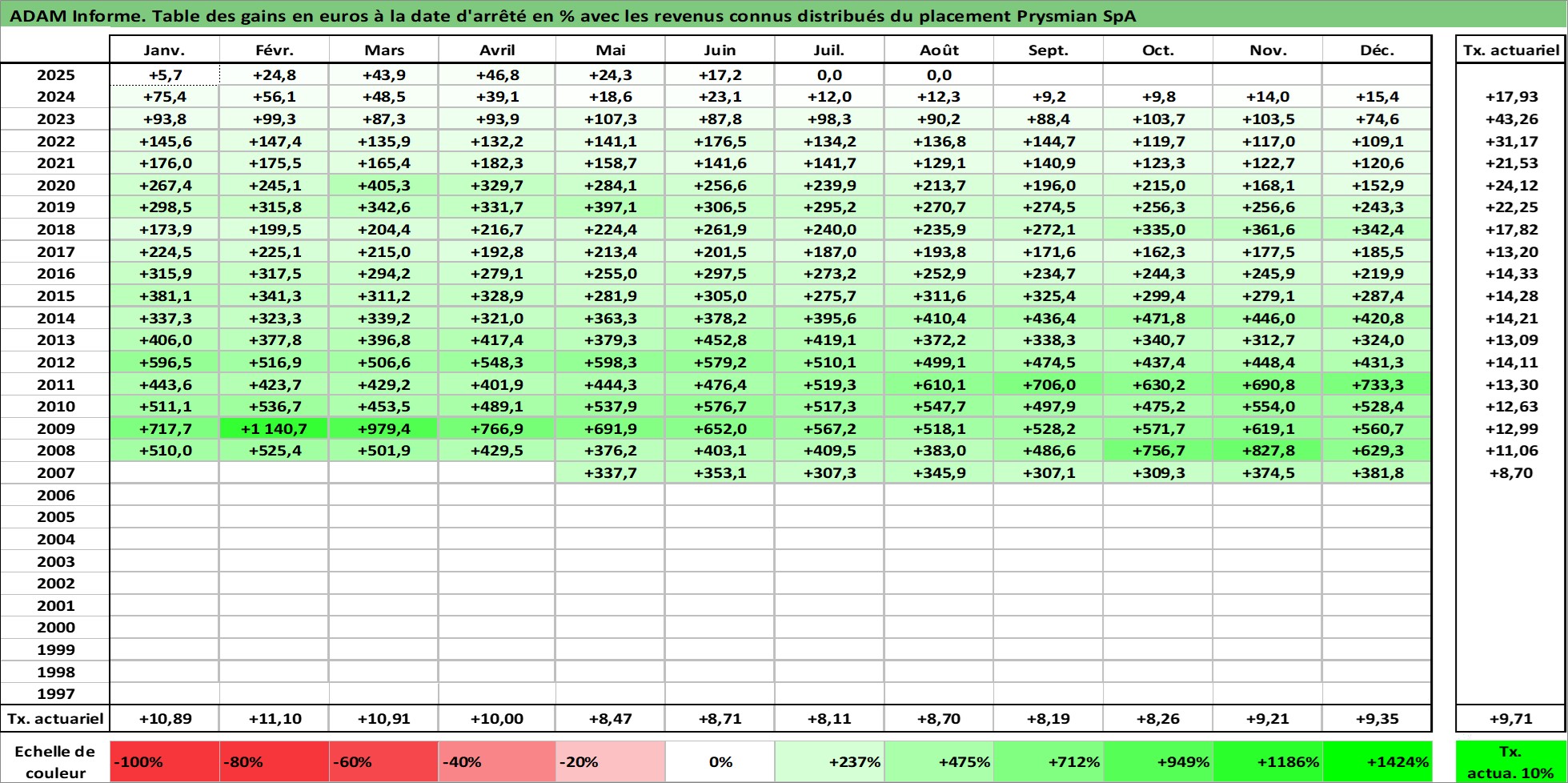Click the 1997 row label

[55, 693]
